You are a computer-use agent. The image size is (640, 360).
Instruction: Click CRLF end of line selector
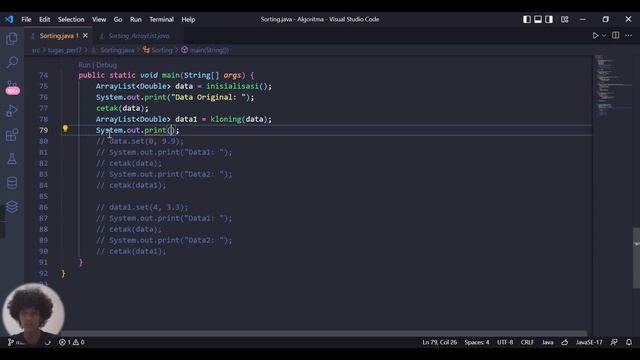click(527, 342)
